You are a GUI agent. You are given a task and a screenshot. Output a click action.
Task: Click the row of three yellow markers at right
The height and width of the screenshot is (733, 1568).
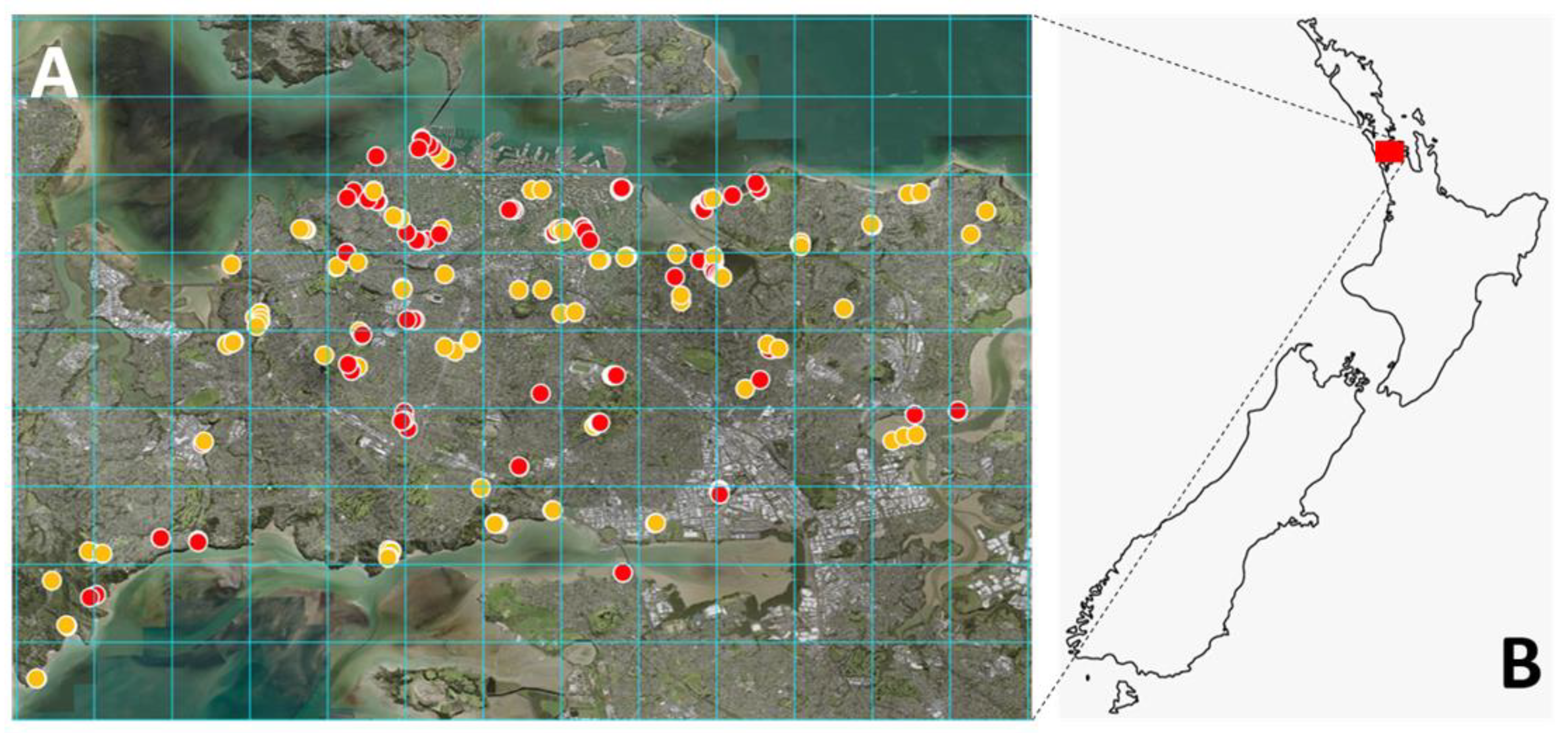(904, 437)
